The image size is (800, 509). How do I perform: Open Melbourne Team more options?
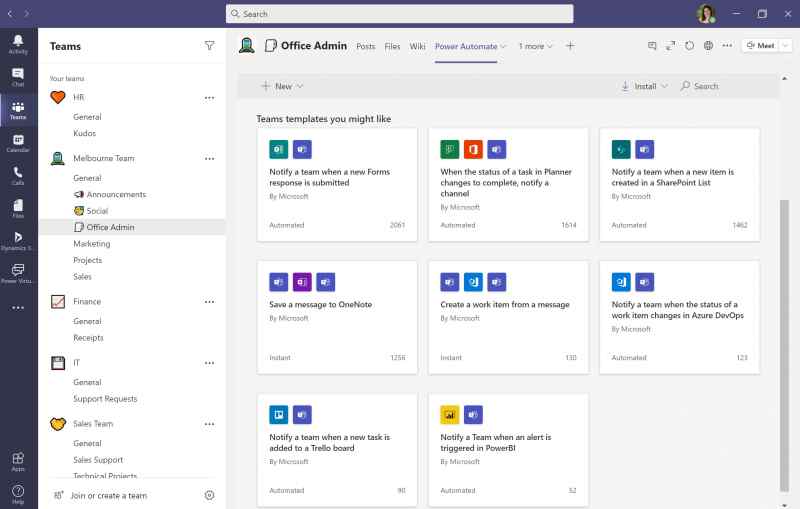tap(209, 159)
